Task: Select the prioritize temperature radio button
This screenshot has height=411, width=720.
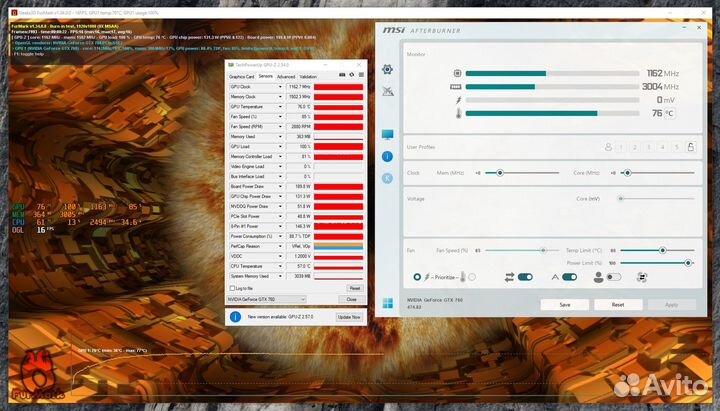Action: coord(472,277)
